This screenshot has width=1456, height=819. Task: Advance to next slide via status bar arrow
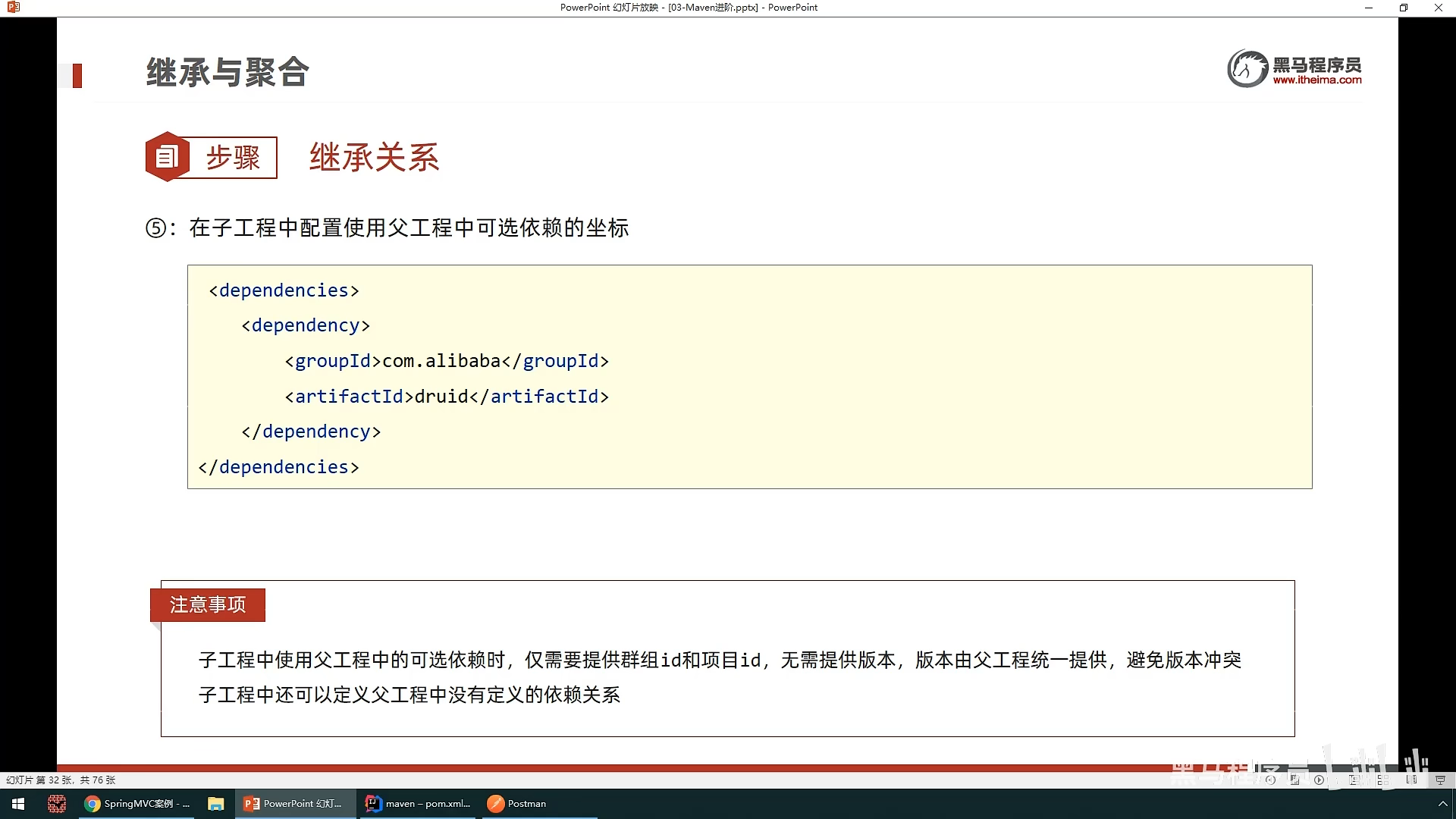(1319, 780)
